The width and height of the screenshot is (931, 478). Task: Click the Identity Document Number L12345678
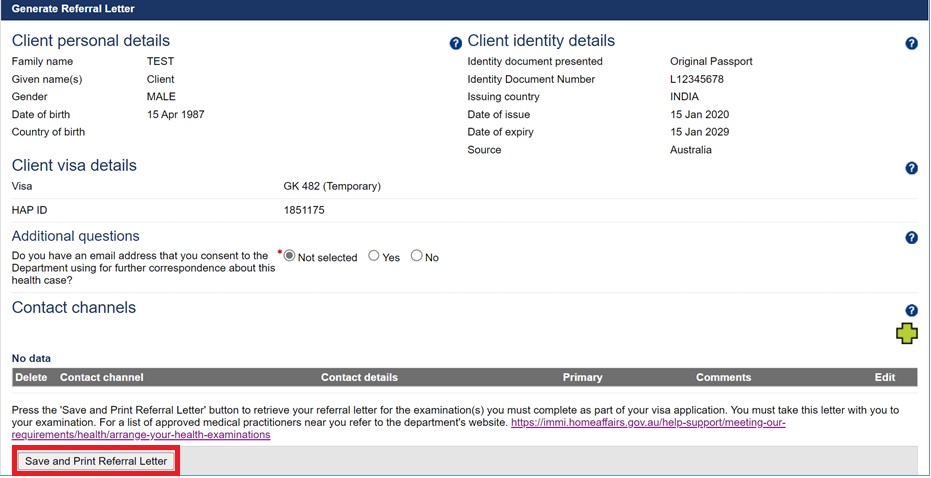(x=697, y=79)
